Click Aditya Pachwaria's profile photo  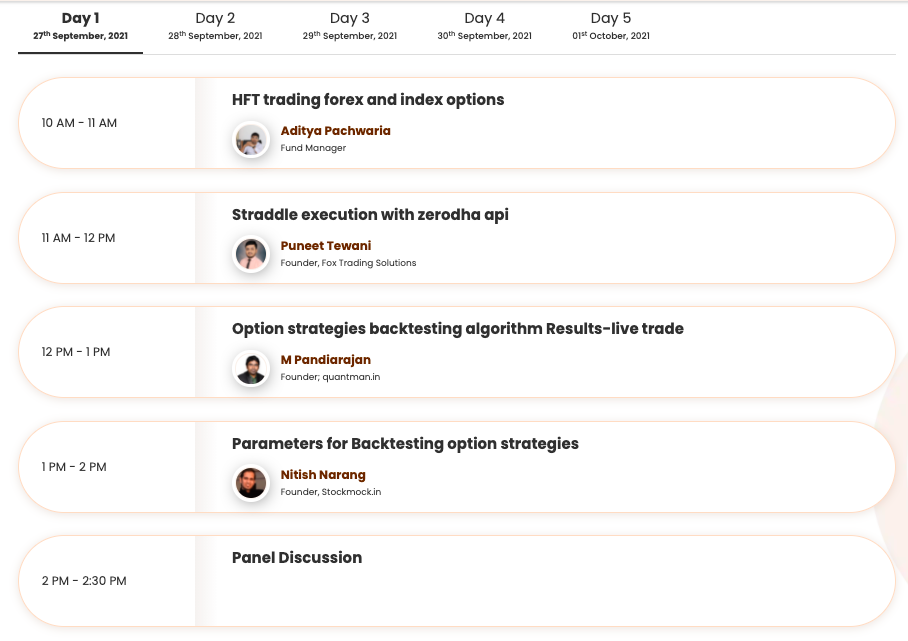point(251,139)
